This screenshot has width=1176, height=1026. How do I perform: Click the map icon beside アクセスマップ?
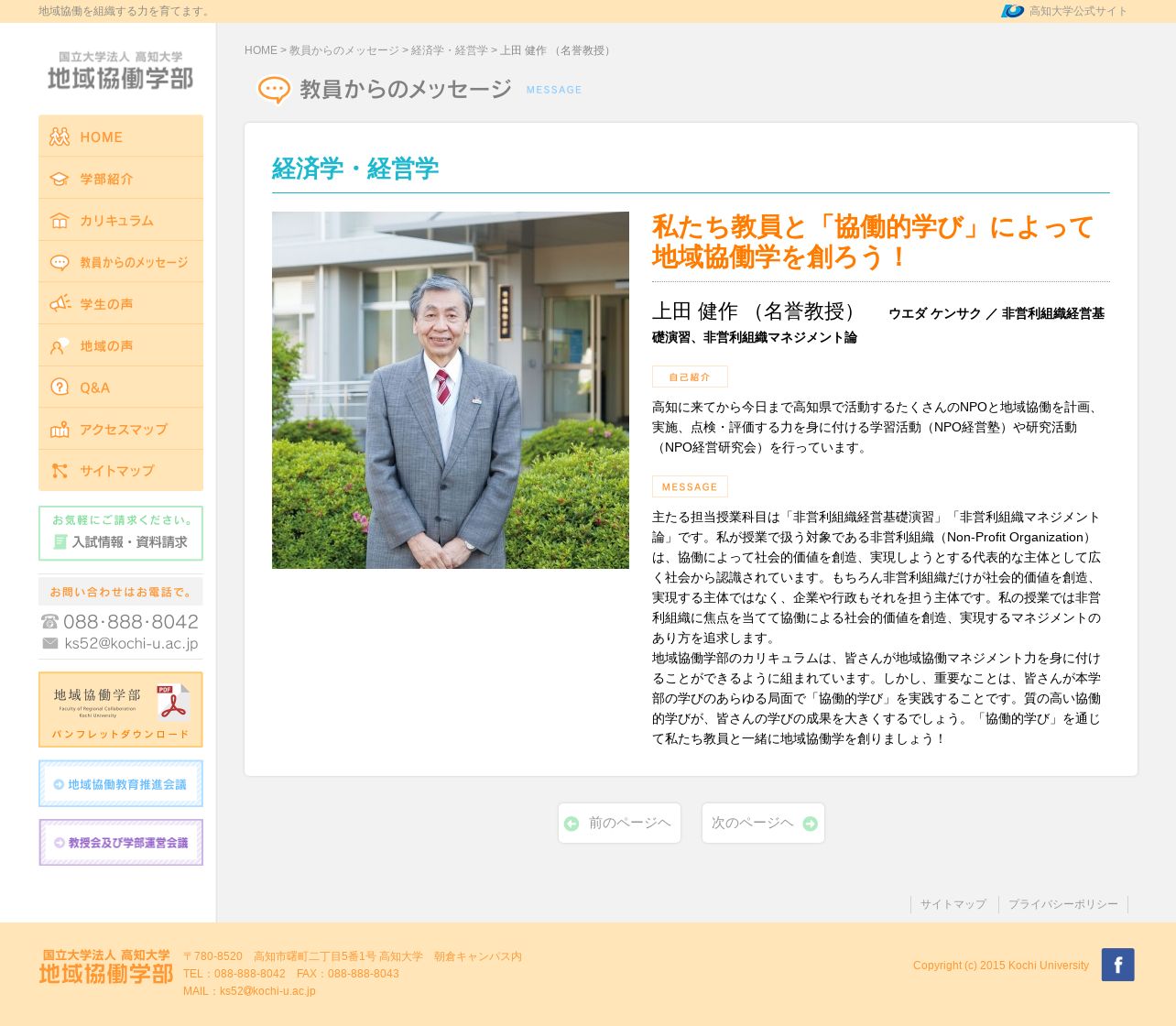[x=60, y=429]
